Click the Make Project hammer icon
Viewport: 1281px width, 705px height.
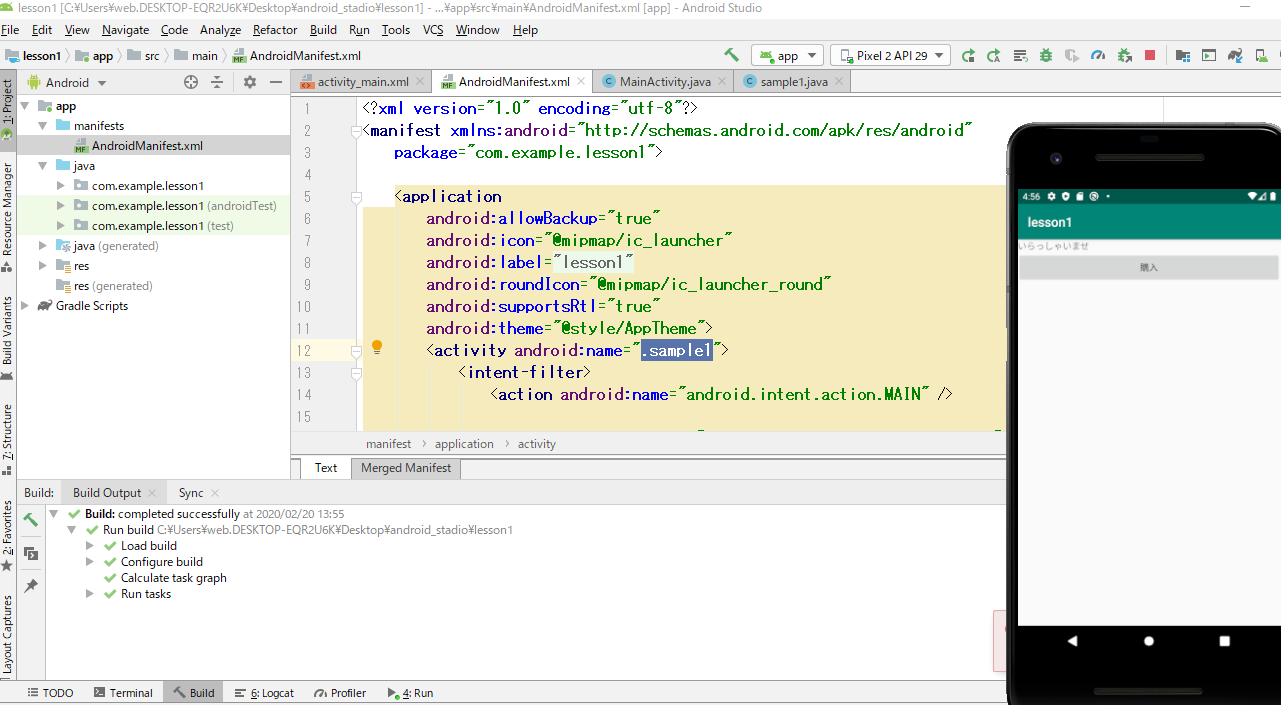[732, 56]
